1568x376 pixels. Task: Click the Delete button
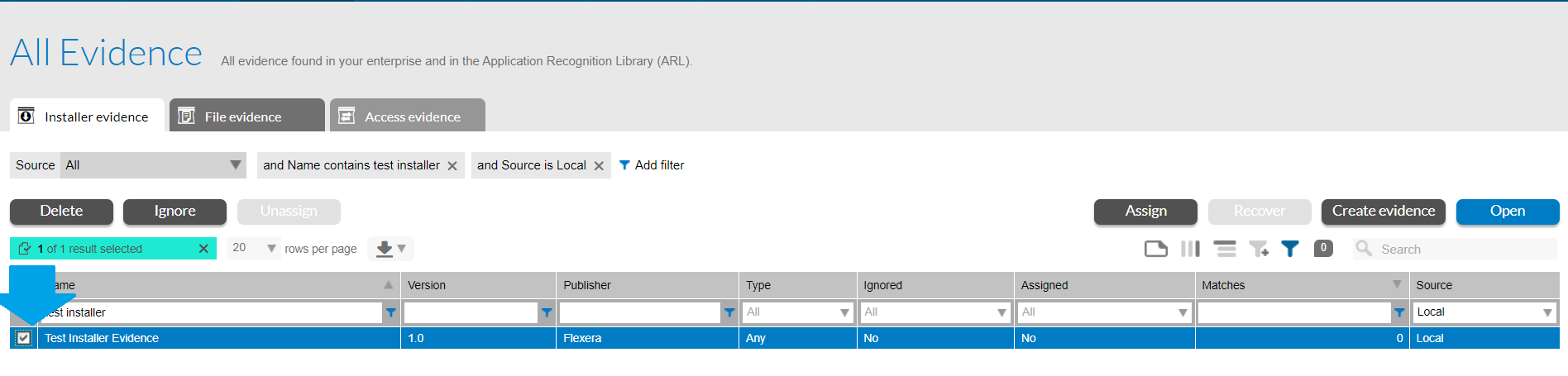(x=61, y=212)
